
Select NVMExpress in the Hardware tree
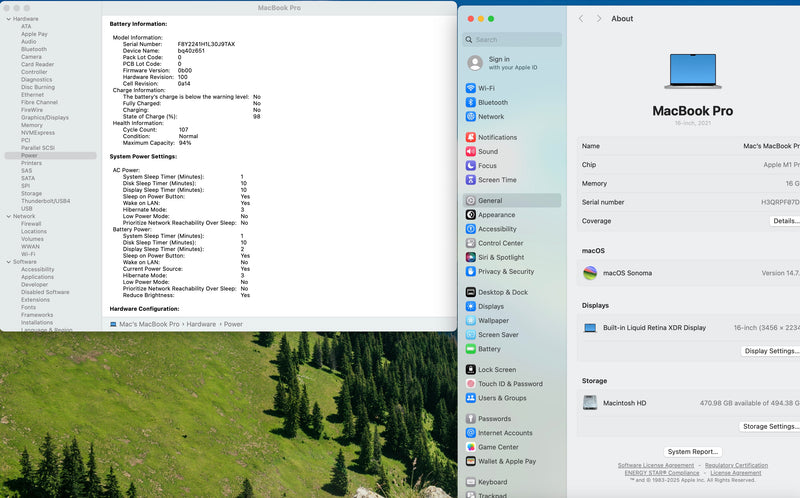coord(38,133)
